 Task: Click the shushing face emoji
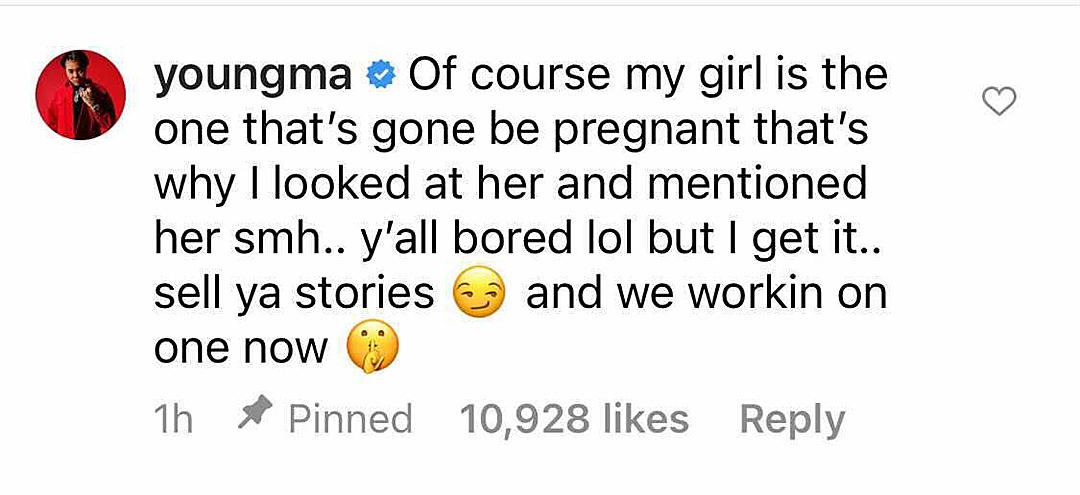[x=372, y=348]
